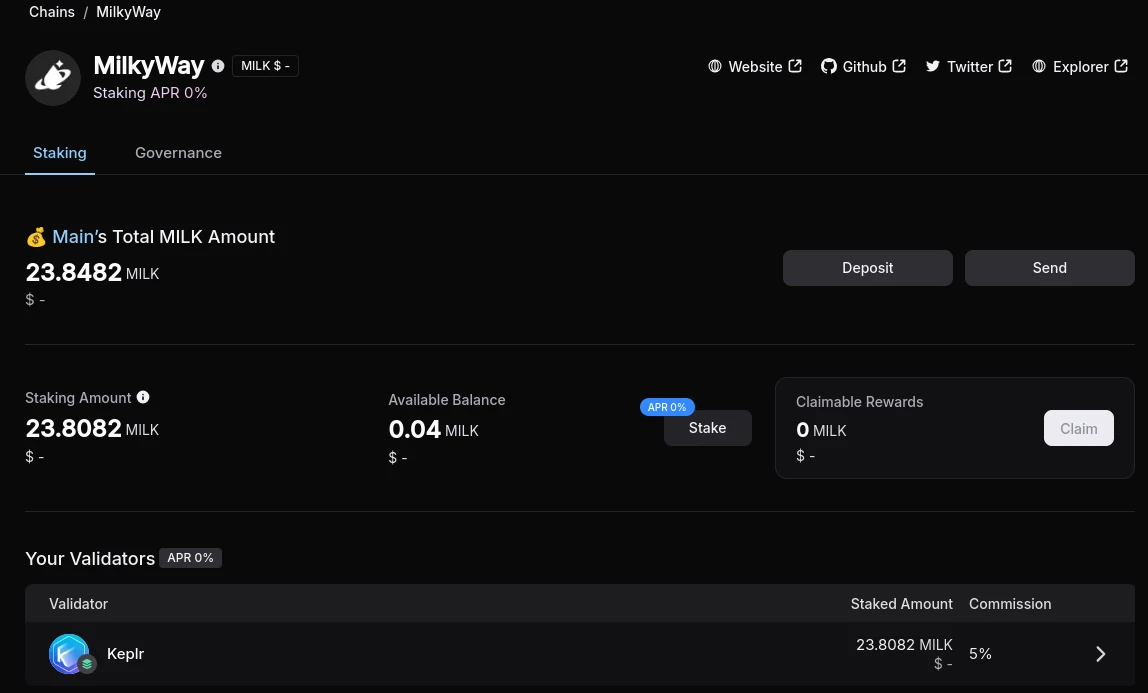
Task: Click the 0 MILK claimable rewards value
Action: coord(821,430)
